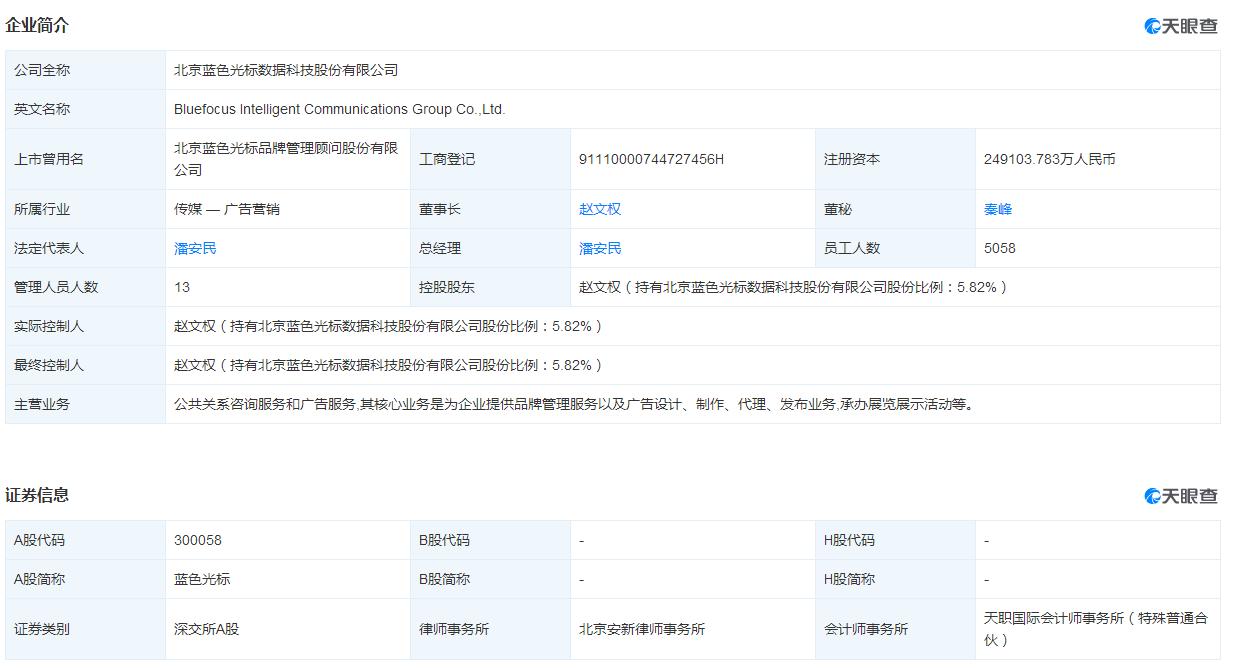The height and width of the screenshot is (668, 1237).
Task: Select accounting firm 天职国际会计师事务所
Action: 1096,629
